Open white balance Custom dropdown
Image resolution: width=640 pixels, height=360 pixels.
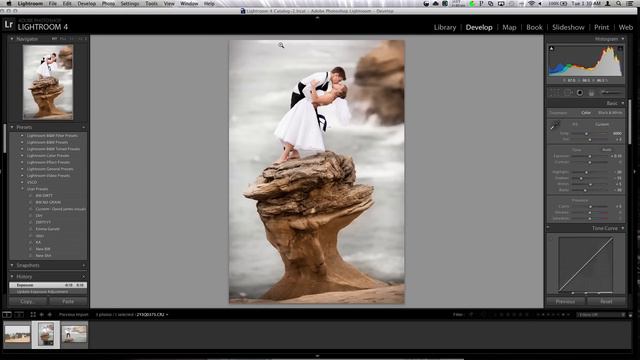point(603,124)
